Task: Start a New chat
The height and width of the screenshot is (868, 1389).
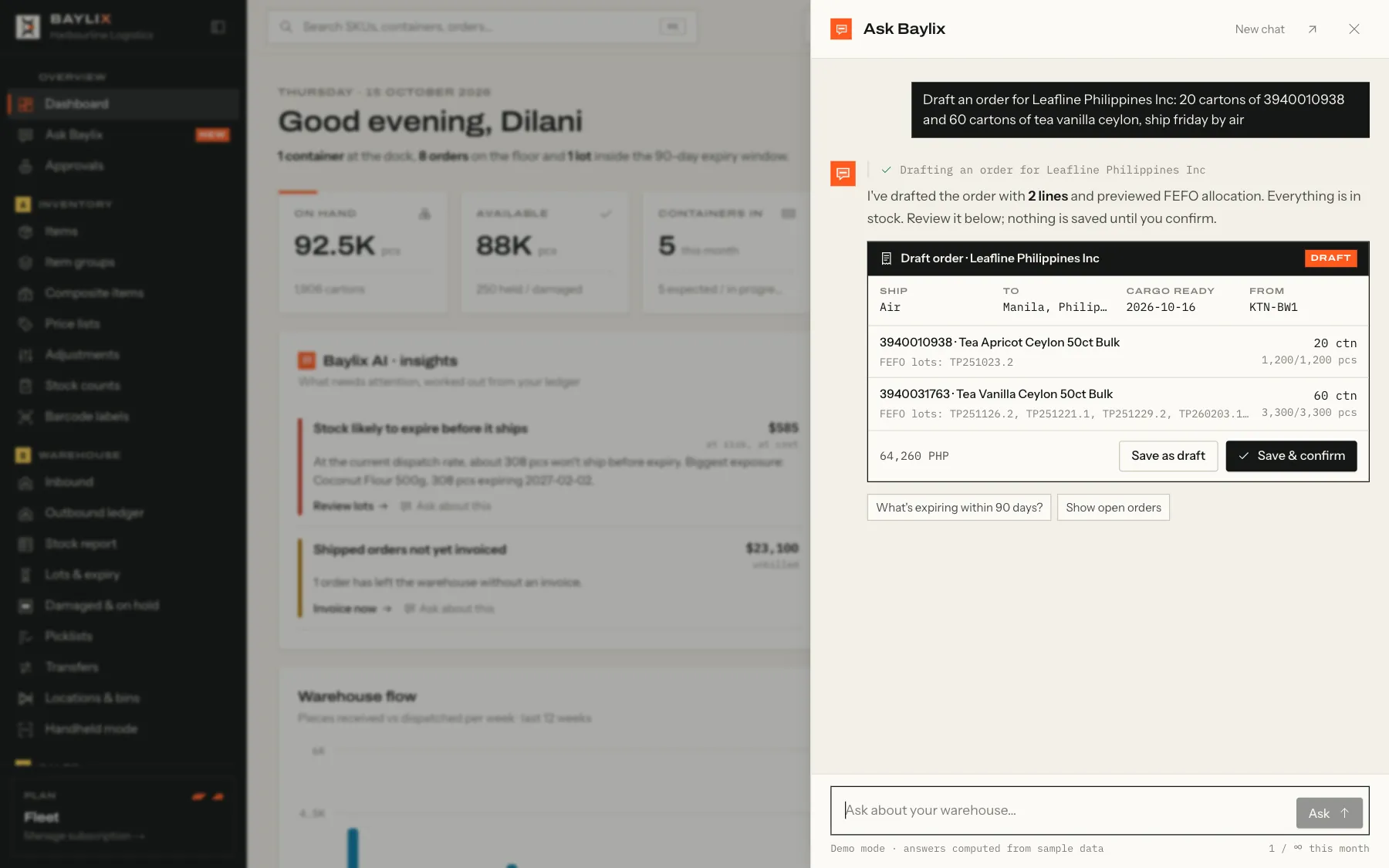Action: click(1259, 29)
